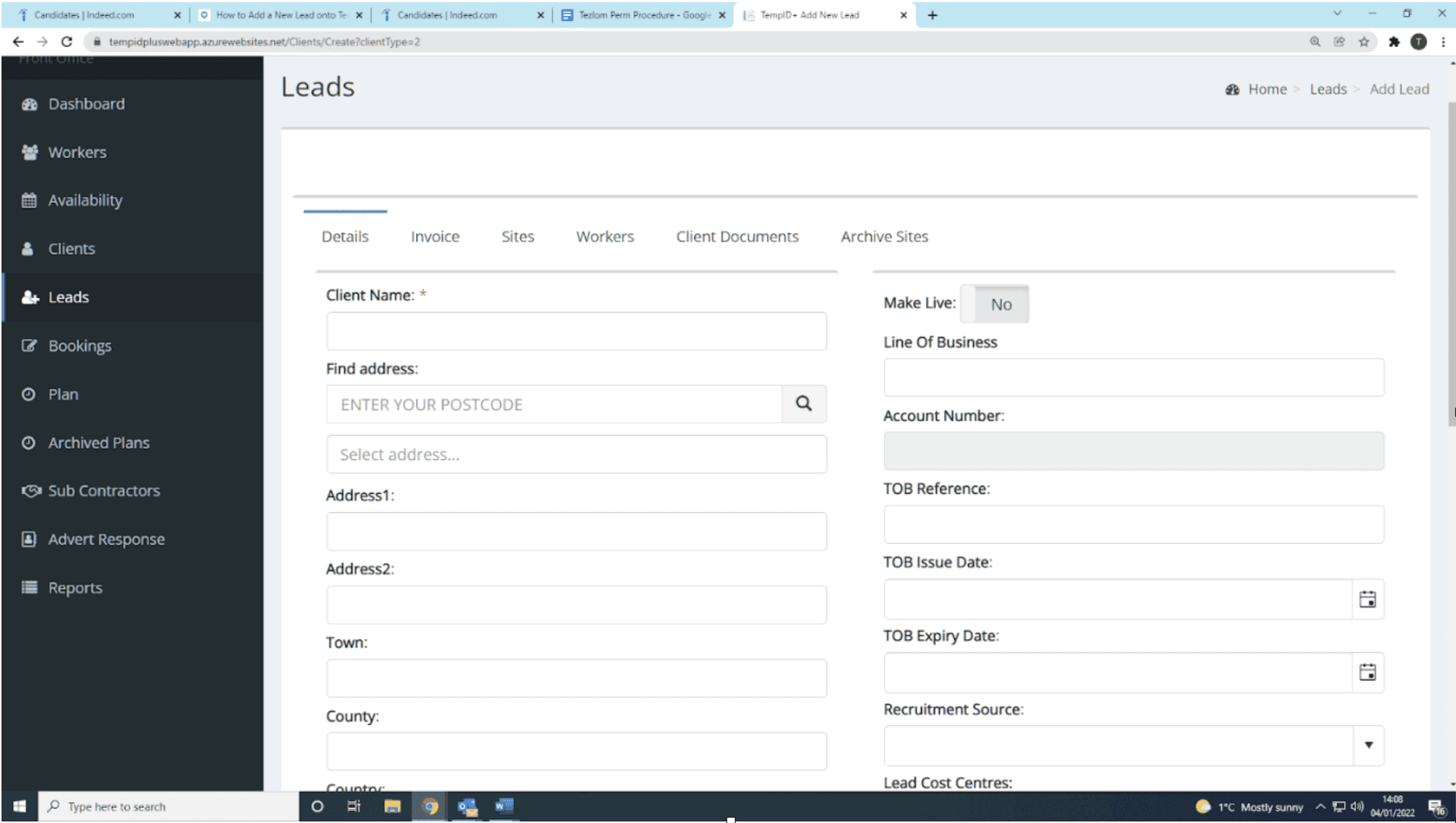Click the Reports list icon in the sidebar
The image size is (1456, 823).
30,588
